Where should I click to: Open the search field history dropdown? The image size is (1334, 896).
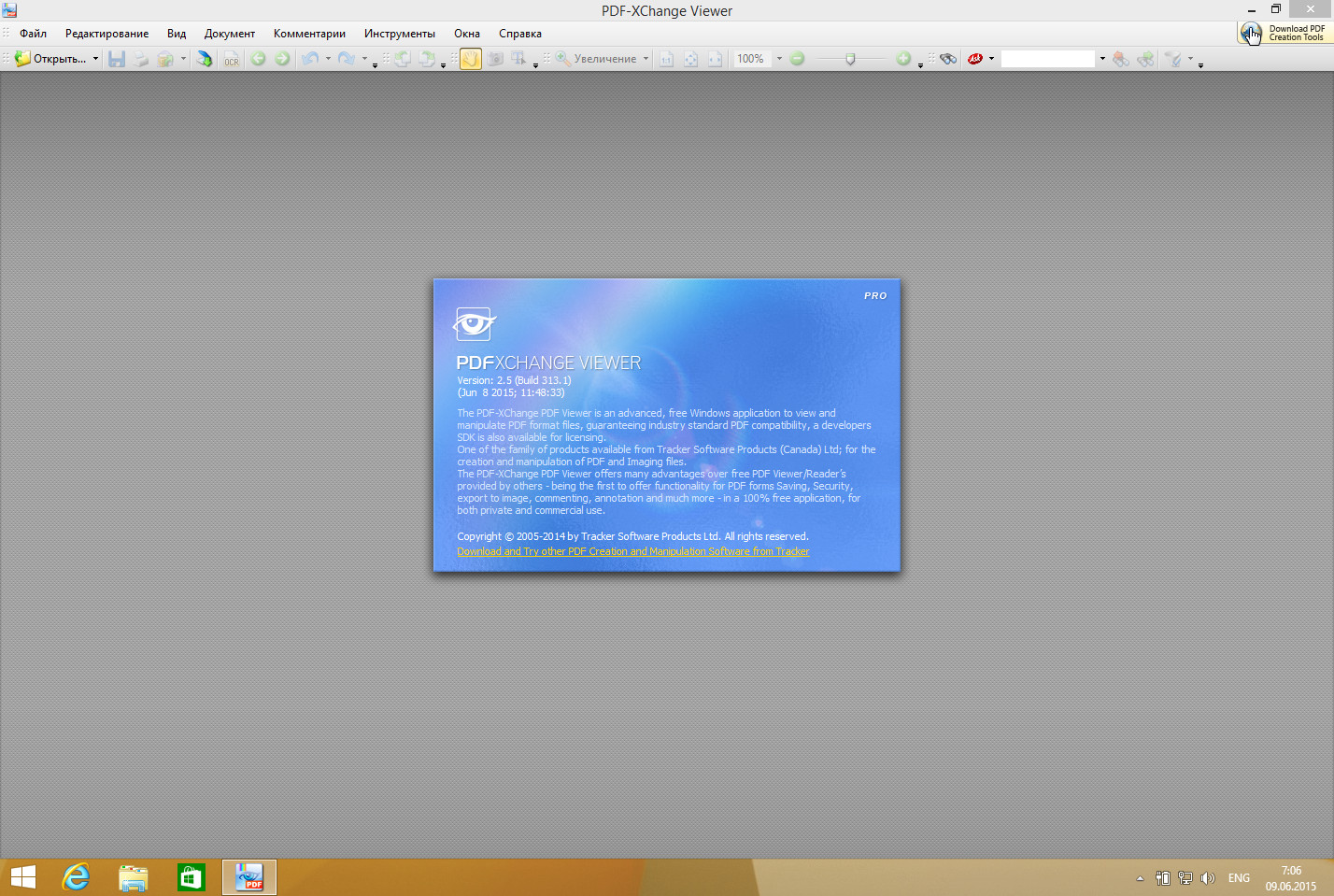tap(1102, 59)
